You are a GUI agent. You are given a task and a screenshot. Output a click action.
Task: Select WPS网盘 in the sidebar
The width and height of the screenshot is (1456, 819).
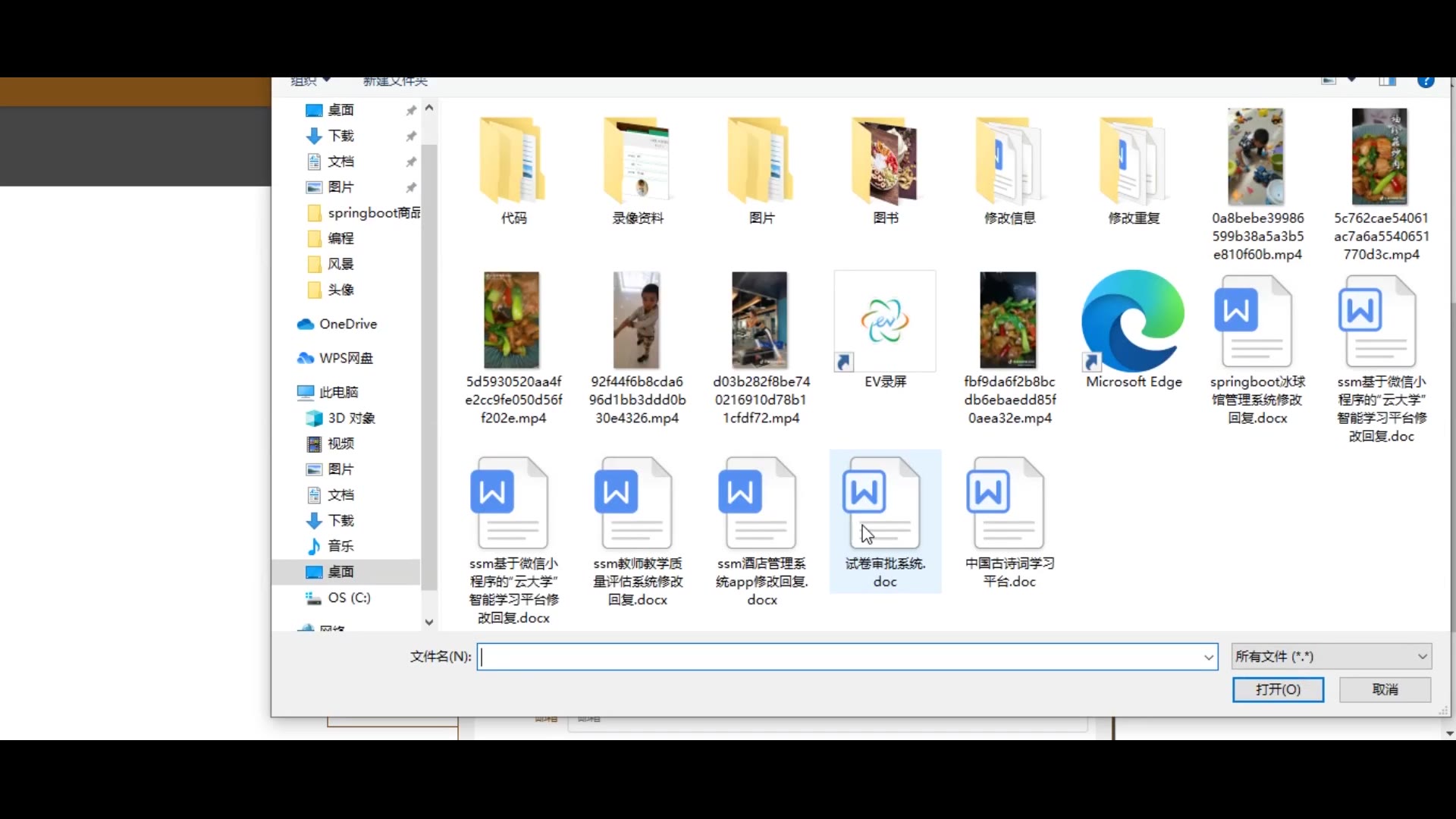click(x=346, y=358)
